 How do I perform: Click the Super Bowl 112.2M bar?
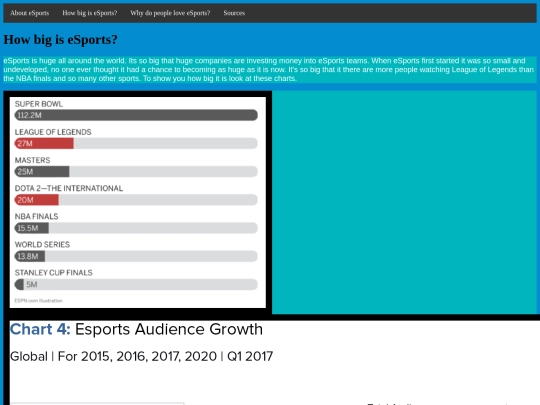(136, 115)
